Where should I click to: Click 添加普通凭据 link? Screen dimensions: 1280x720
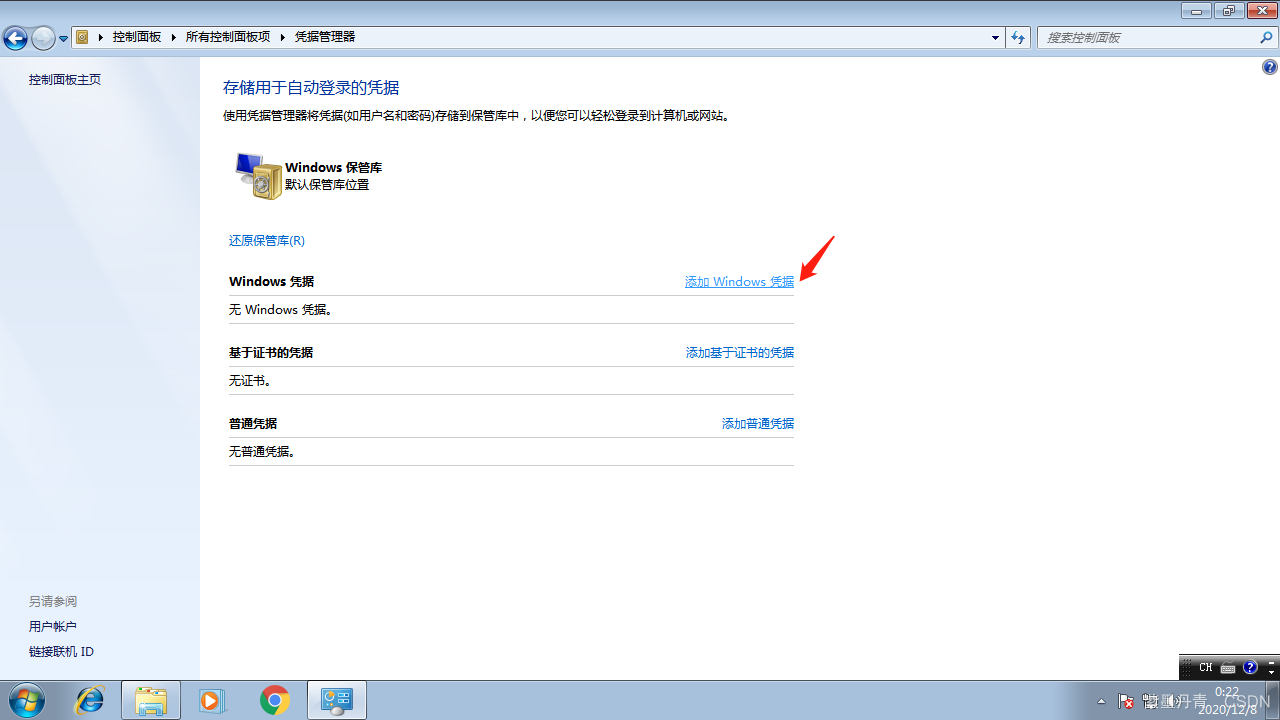[x=758, y=424]
